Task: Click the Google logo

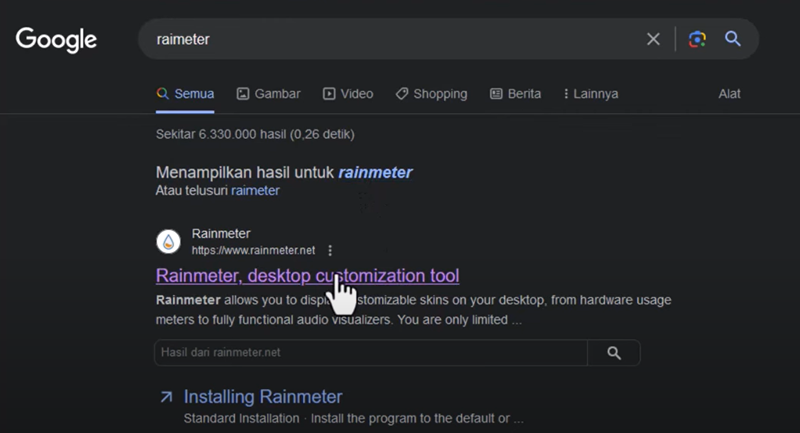Action: click(56, 40)
